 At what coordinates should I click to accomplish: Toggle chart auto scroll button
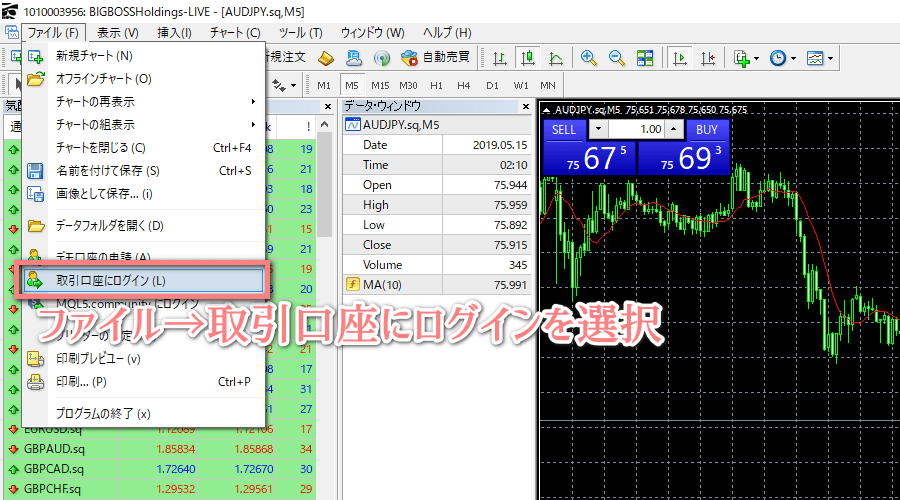(680, 58)
